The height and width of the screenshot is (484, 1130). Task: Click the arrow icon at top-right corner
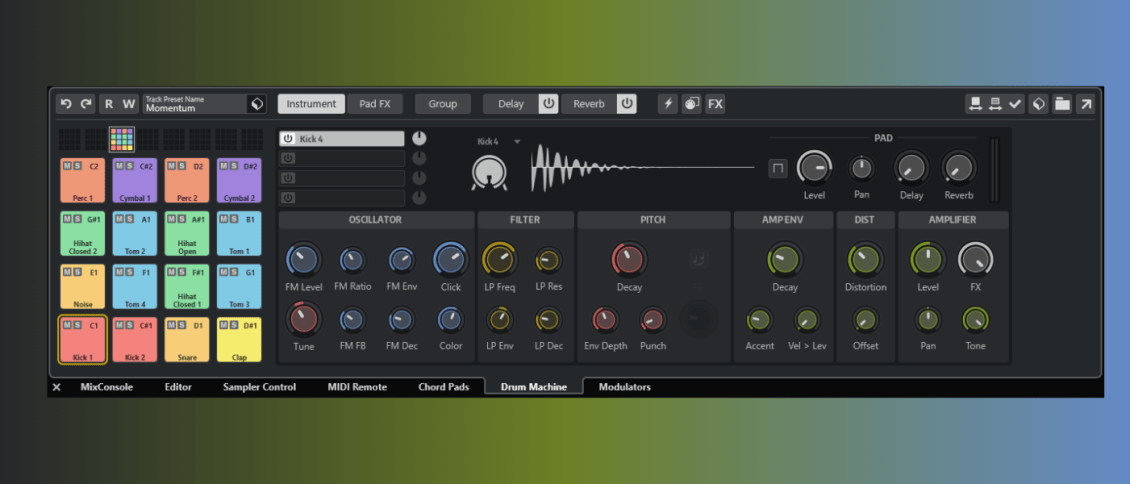point(1085,104)
